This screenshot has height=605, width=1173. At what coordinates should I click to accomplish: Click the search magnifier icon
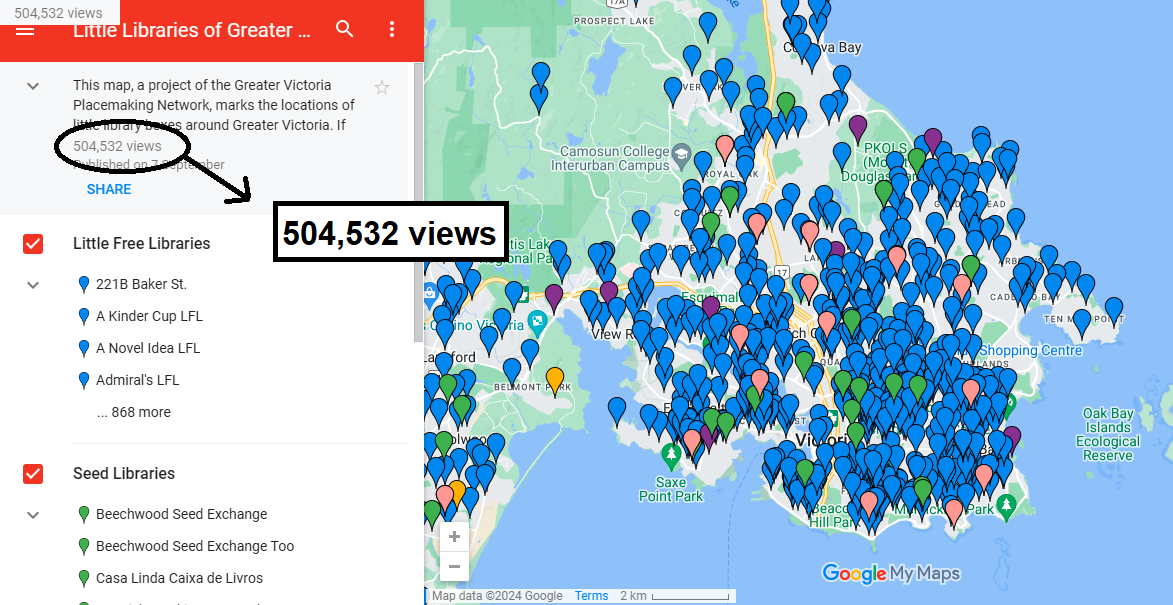click(345, 30)
